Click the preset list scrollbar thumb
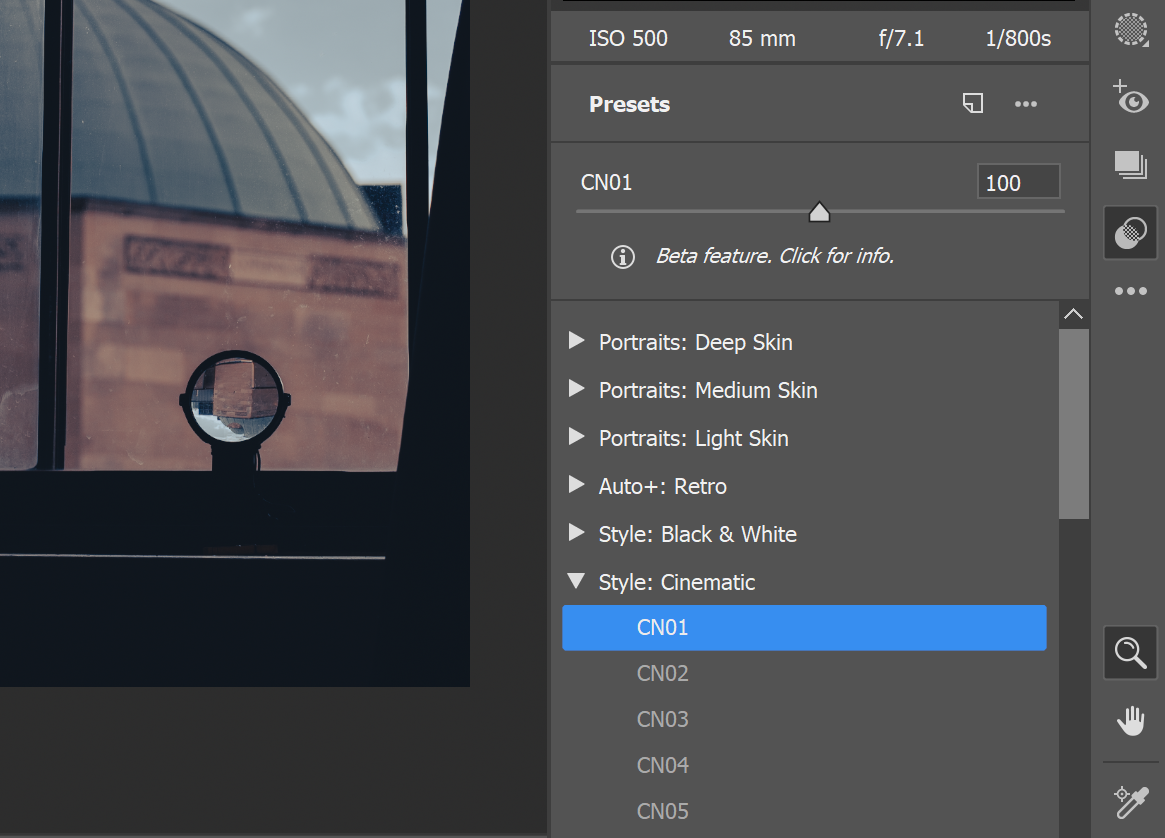The image size is (1165, 838). click(x=1073, y=424)
